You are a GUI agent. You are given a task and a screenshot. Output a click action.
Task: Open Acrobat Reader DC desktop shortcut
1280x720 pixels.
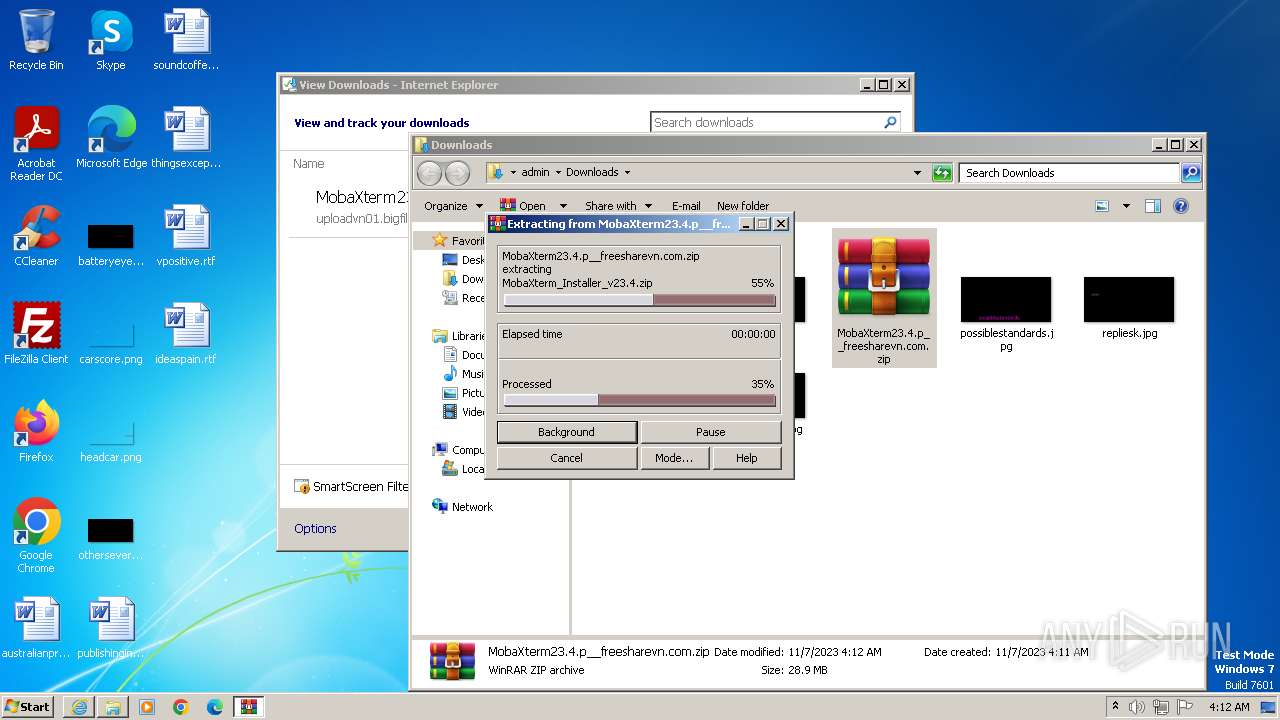click(x=36, y=144)
